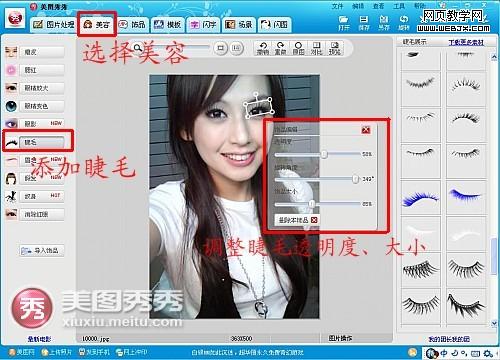Click the 对比 compare button
The width and height of the screenshot is (500, 360).
tap(316, 48)
